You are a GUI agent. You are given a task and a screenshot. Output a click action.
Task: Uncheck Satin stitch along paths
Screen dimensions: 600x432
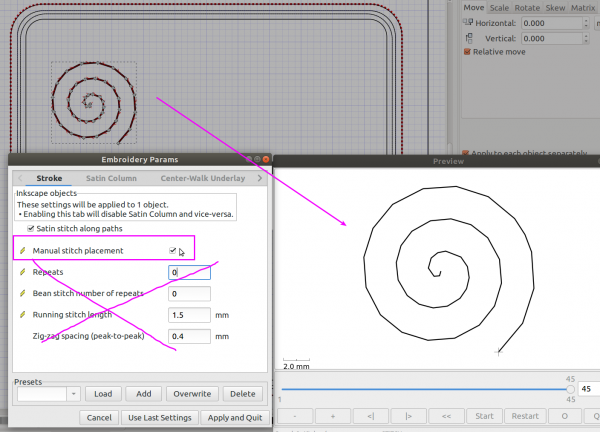pyautogui.click(x=29, y=228)
